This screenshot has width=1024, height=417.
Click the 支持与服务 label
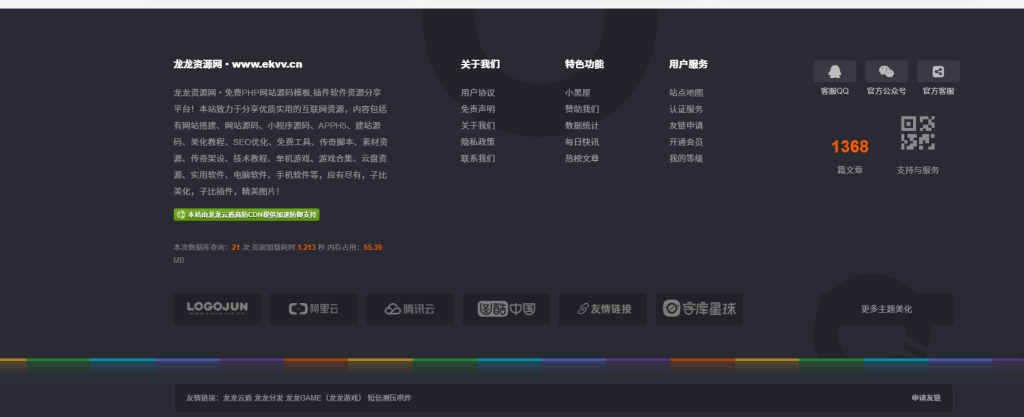pos(918,170)
